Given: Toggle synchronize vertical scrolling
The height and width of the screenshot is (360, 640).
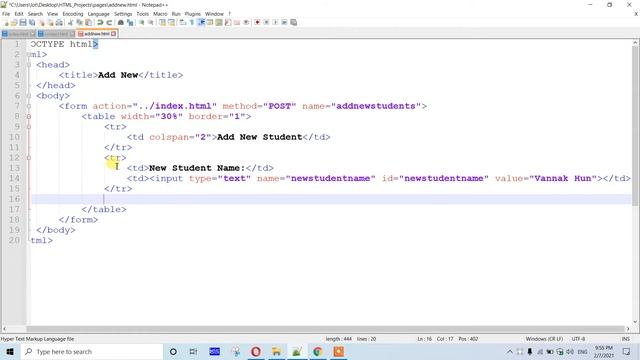Looking at the screenshot, I should [162, 22].
